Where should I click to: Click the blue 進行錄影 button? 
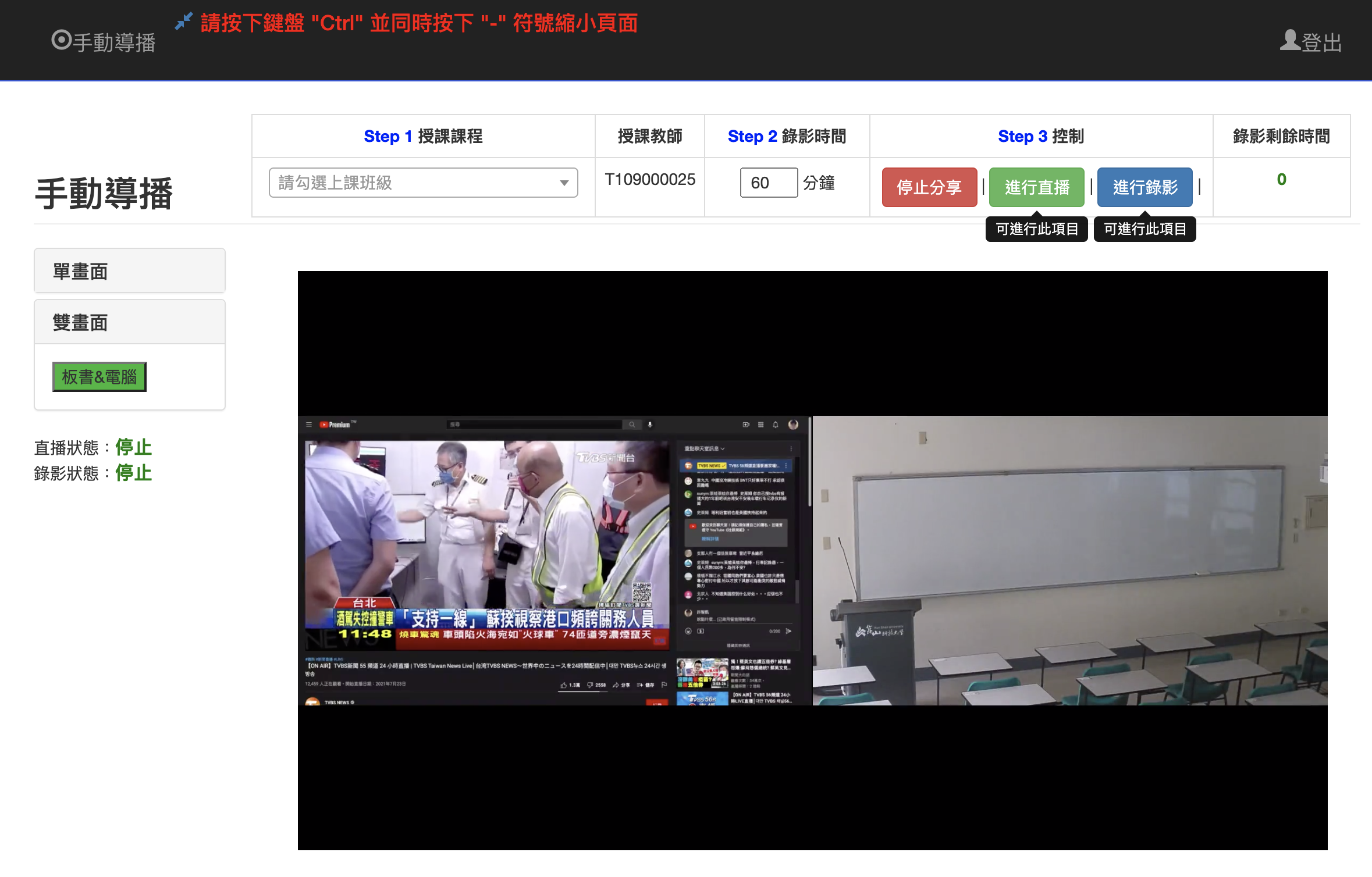pos(1144,187)
